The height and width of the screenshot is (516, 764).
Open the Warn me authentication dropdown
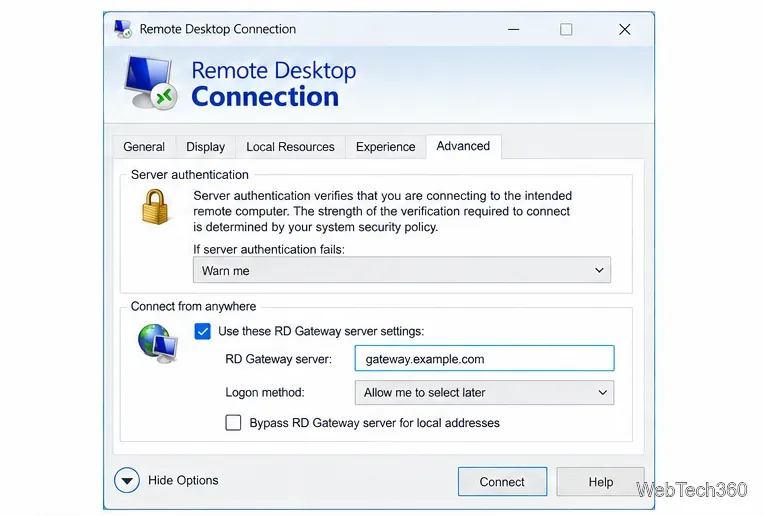tap(401, 270)
